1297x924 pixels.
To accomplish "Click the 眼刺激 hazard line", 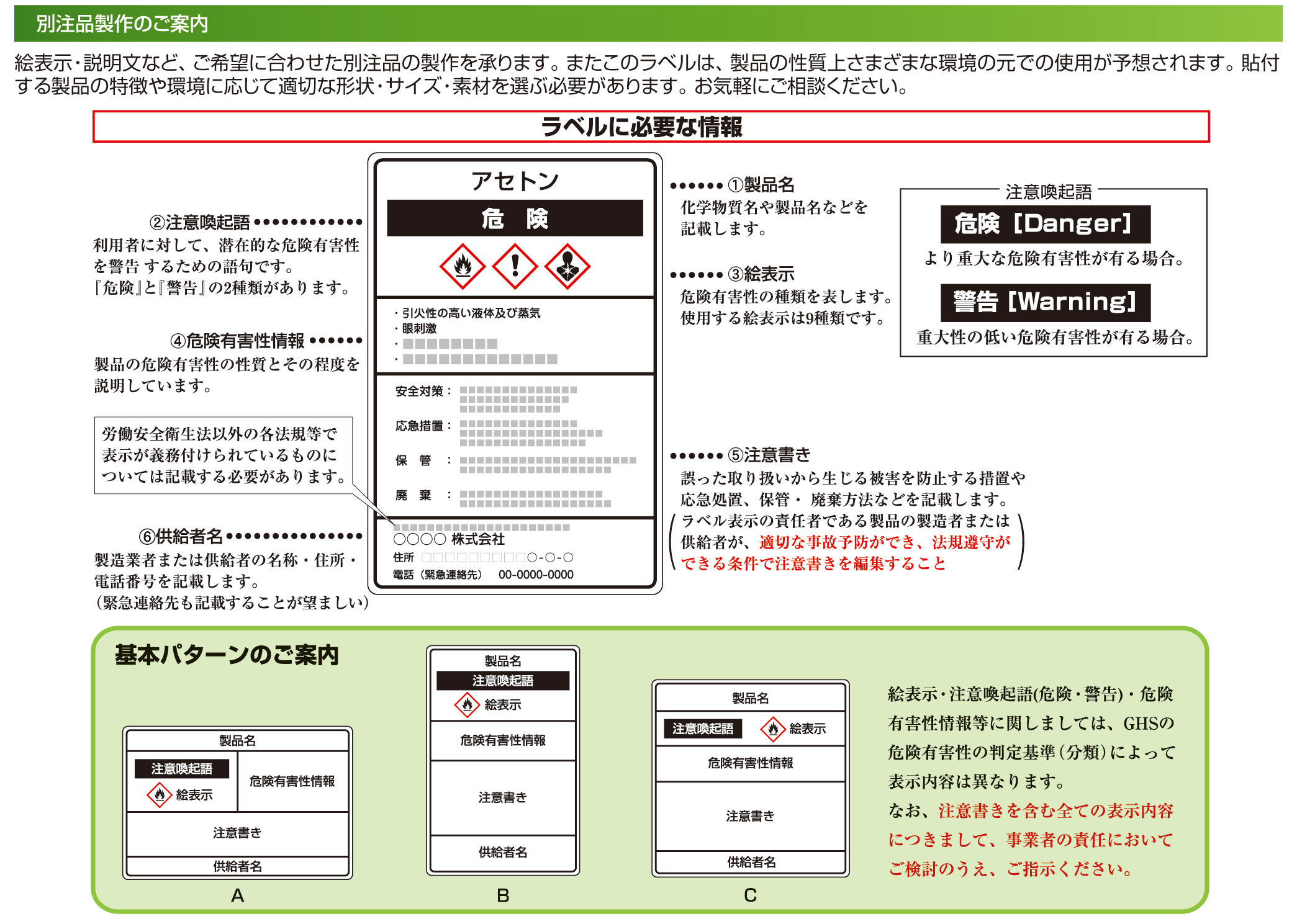I will [415, 328].
